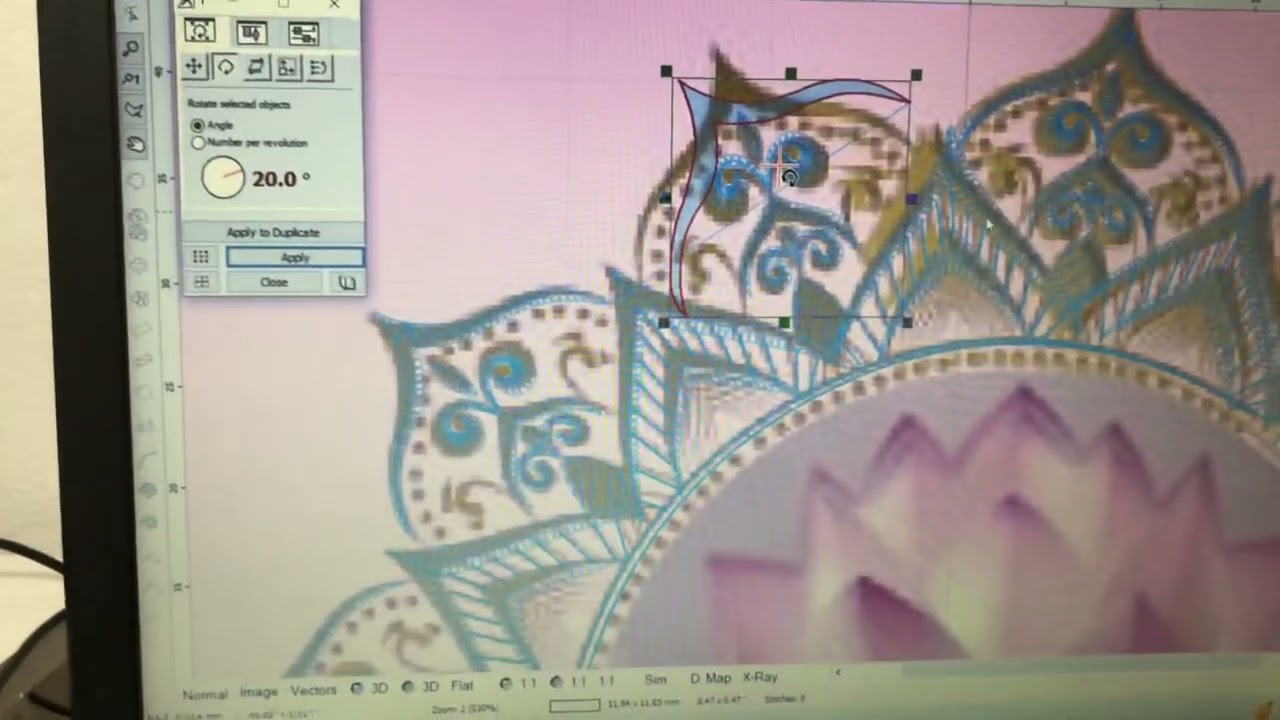
Task: Click the rotation angle dial
Action: (222, 178)
